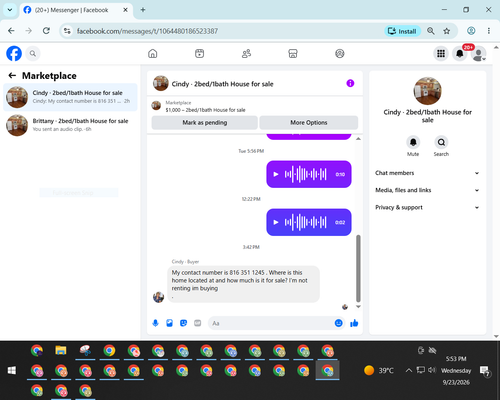Expand the Chat members section

pos(427,173)
